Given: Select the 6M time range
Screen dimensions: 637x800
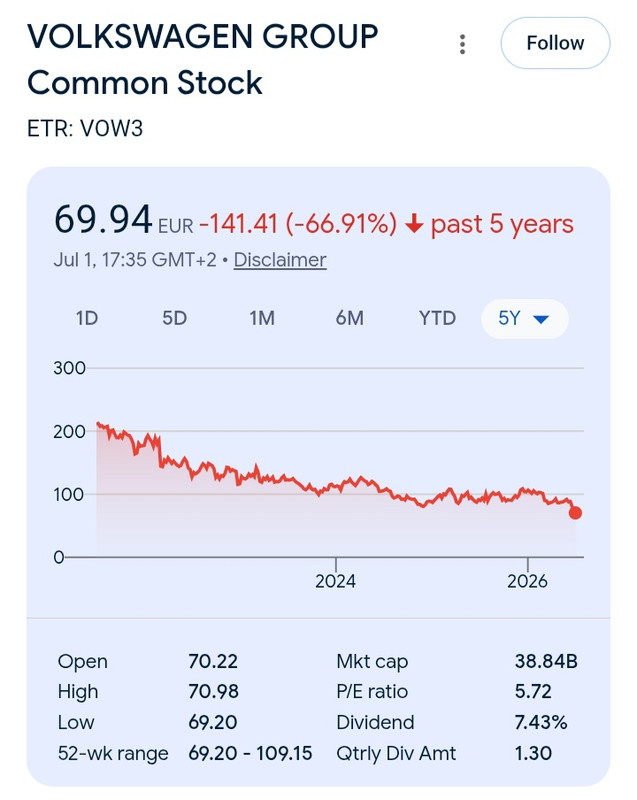Looking at the screenshot, I should pos(349,318).
